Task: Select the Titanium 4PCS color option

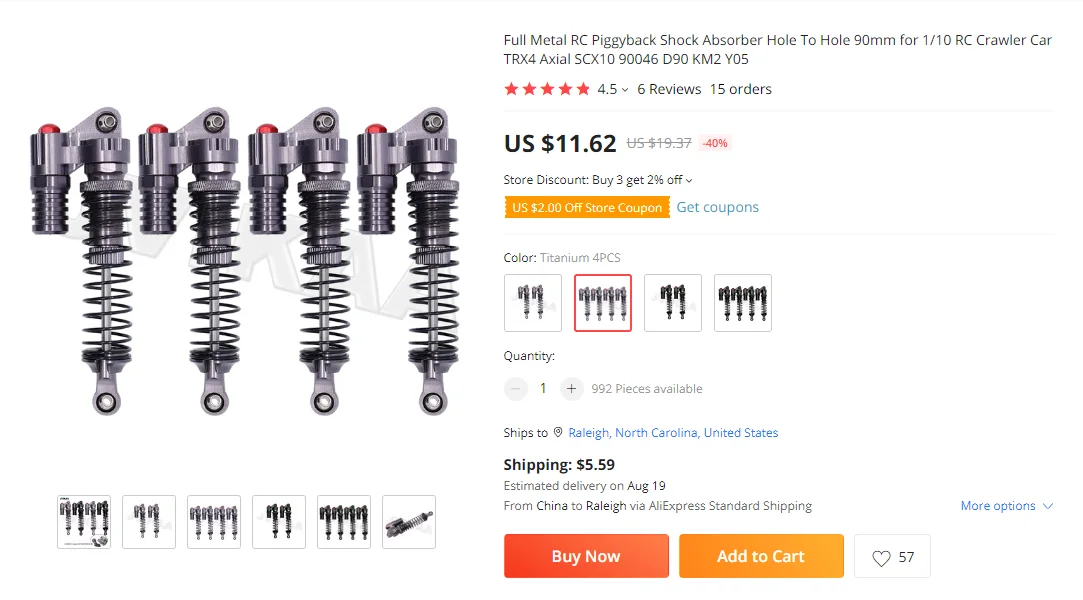Action: [x=603, y=303]
